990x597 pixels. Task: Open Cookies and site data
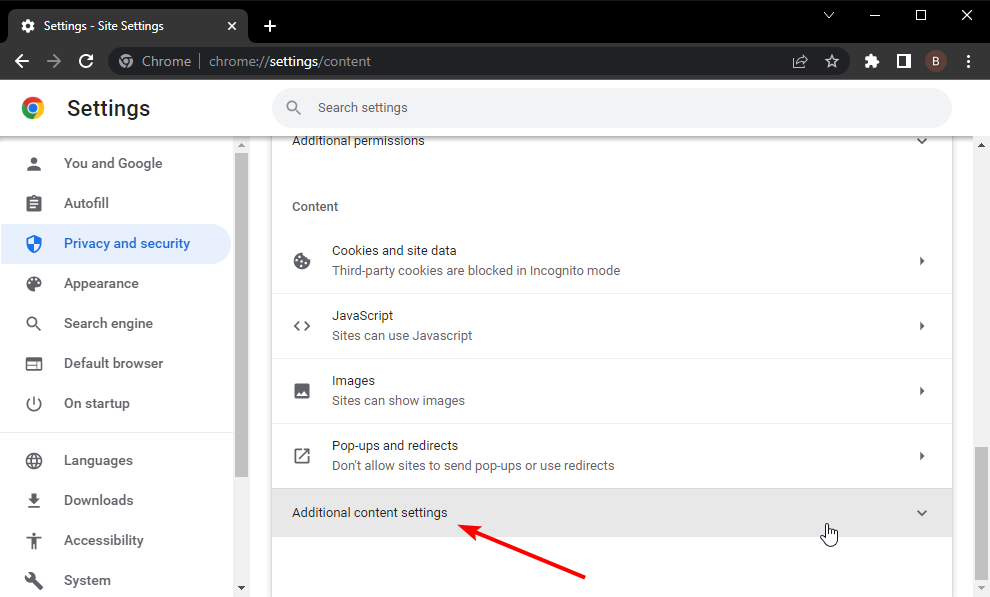[611, 261]
